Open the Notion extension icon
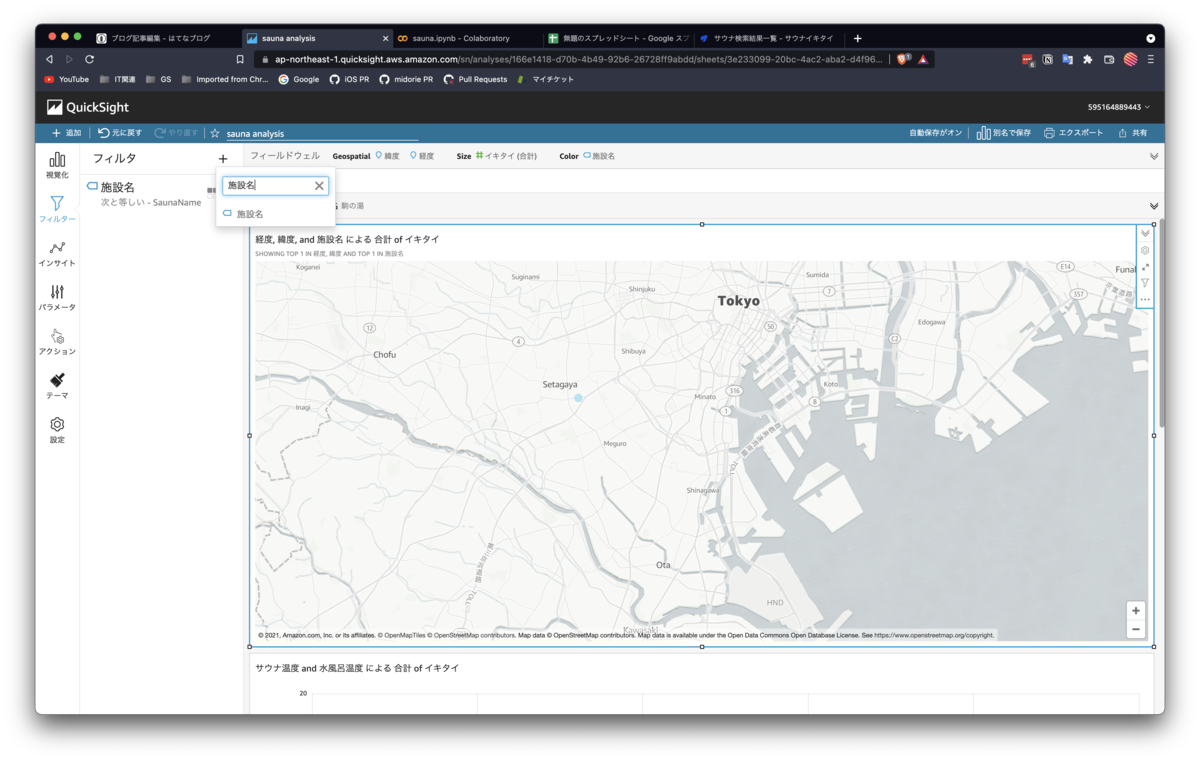Viewport: 1200px width, 761px height. (x=1047, y=59)
